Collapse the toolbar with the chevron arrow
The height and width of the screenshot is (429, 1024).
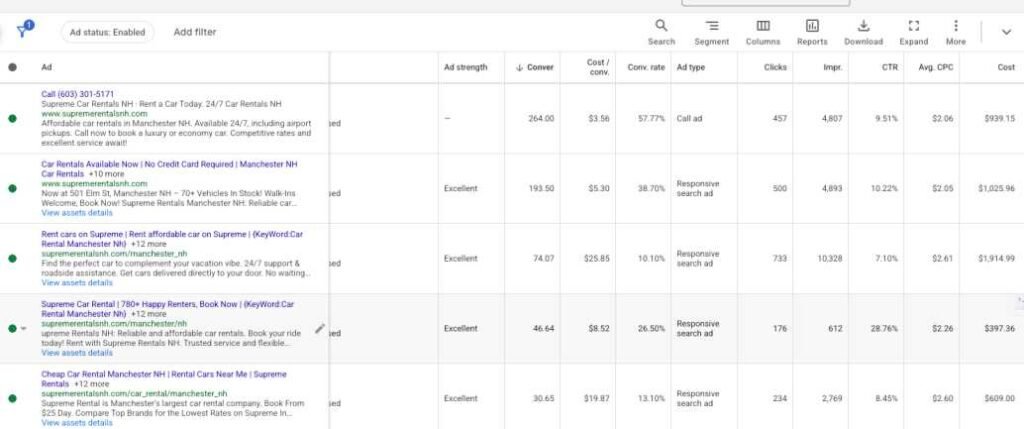[1006, 32]
